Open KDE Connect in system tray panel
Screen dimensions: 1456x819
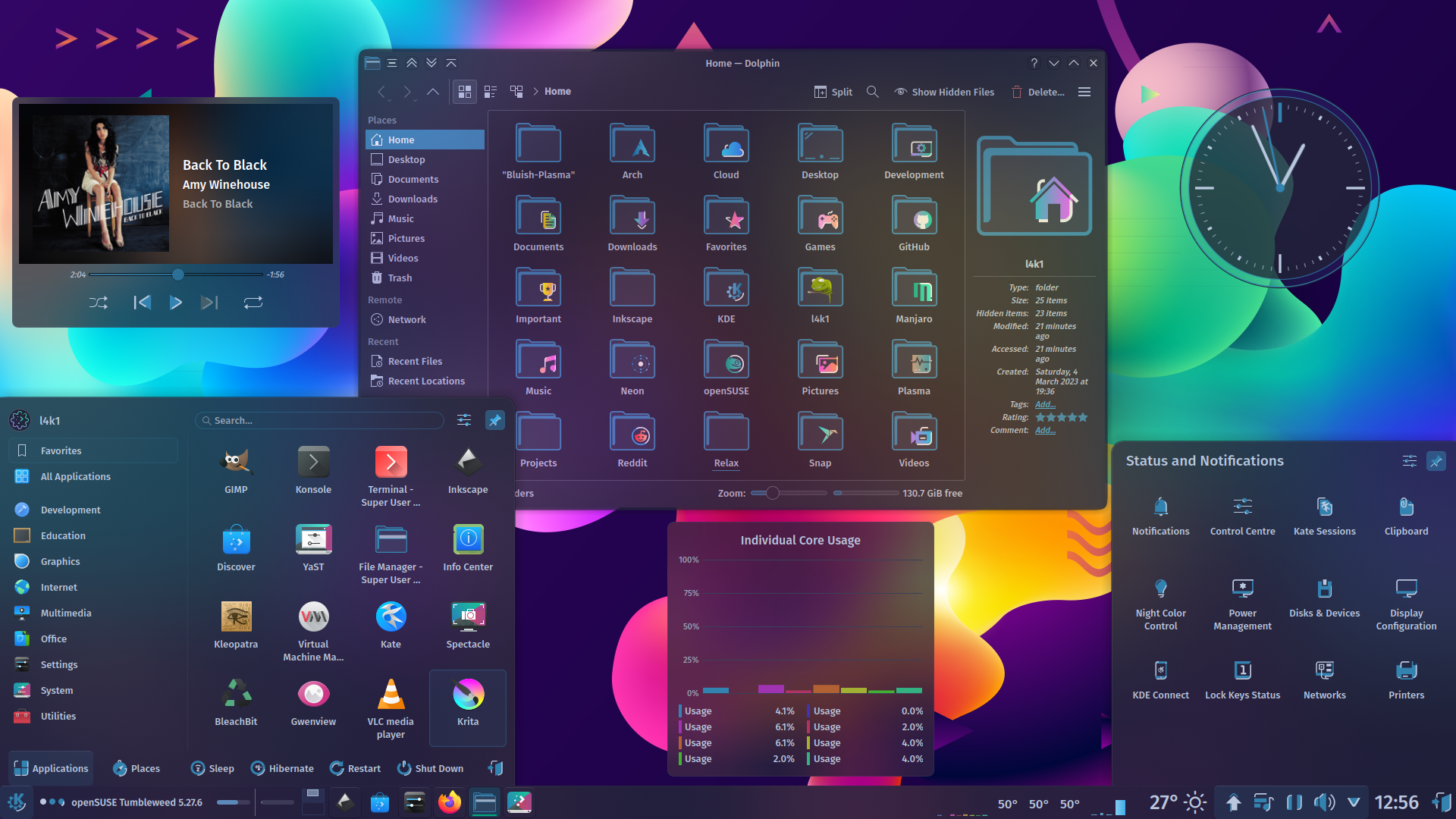pyautogui.click(x=1160, y=679)
